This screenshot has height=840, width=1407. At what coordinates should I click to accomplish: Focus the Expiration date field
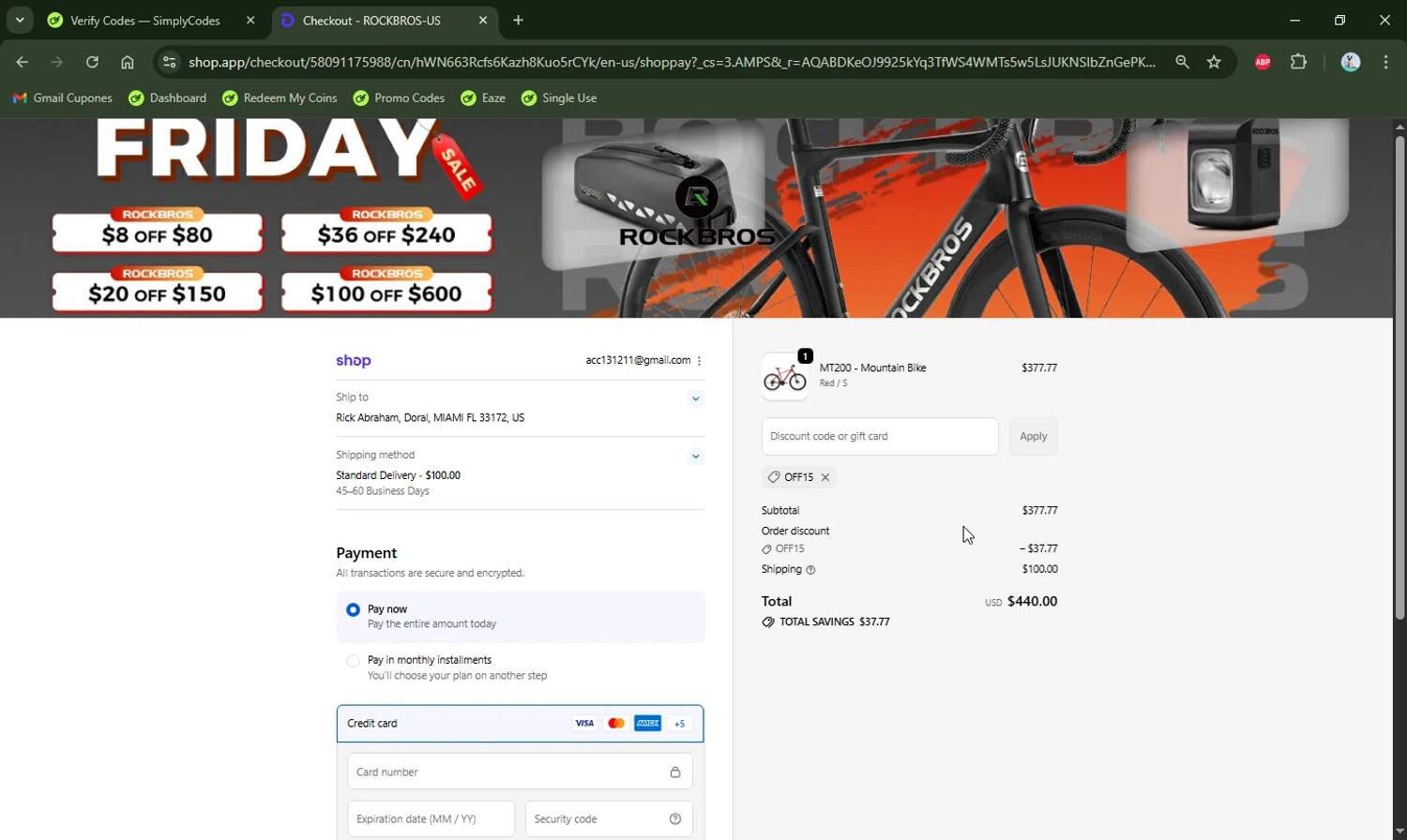[x=431, y=818]
